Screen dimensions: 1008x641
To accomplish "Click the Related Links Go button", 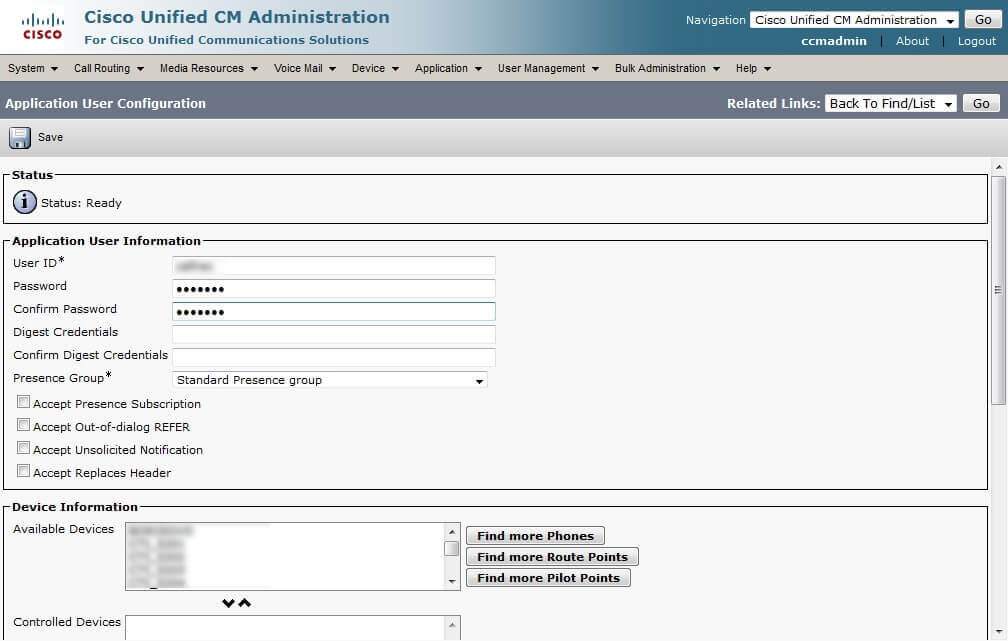I will 981,104.
